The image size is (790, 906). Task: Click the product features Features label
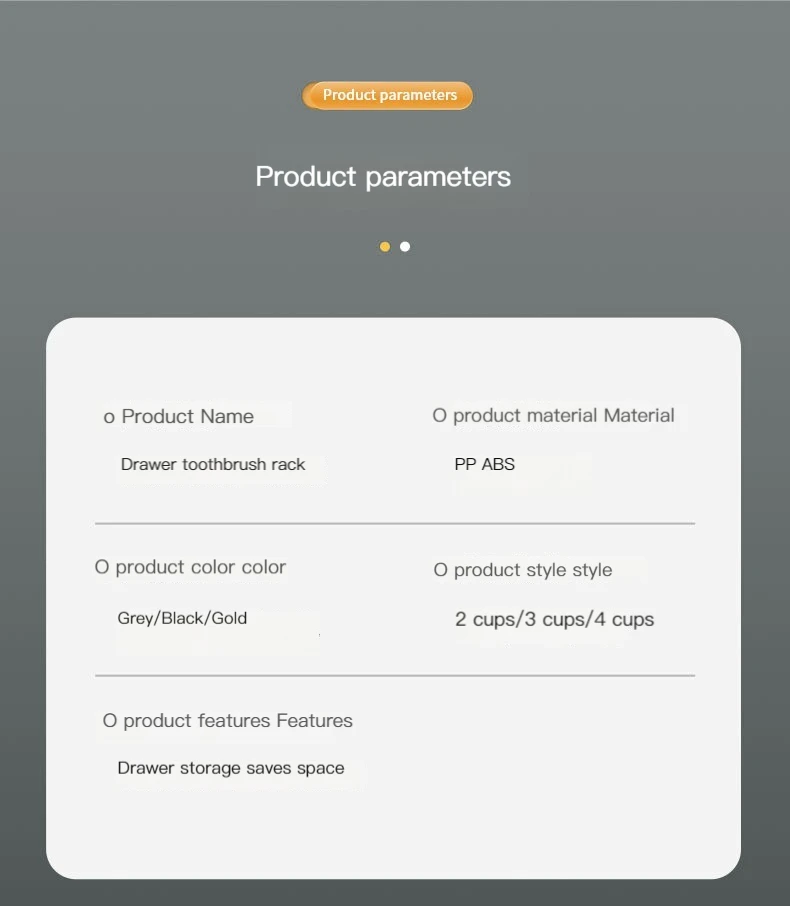coord(238,721)
